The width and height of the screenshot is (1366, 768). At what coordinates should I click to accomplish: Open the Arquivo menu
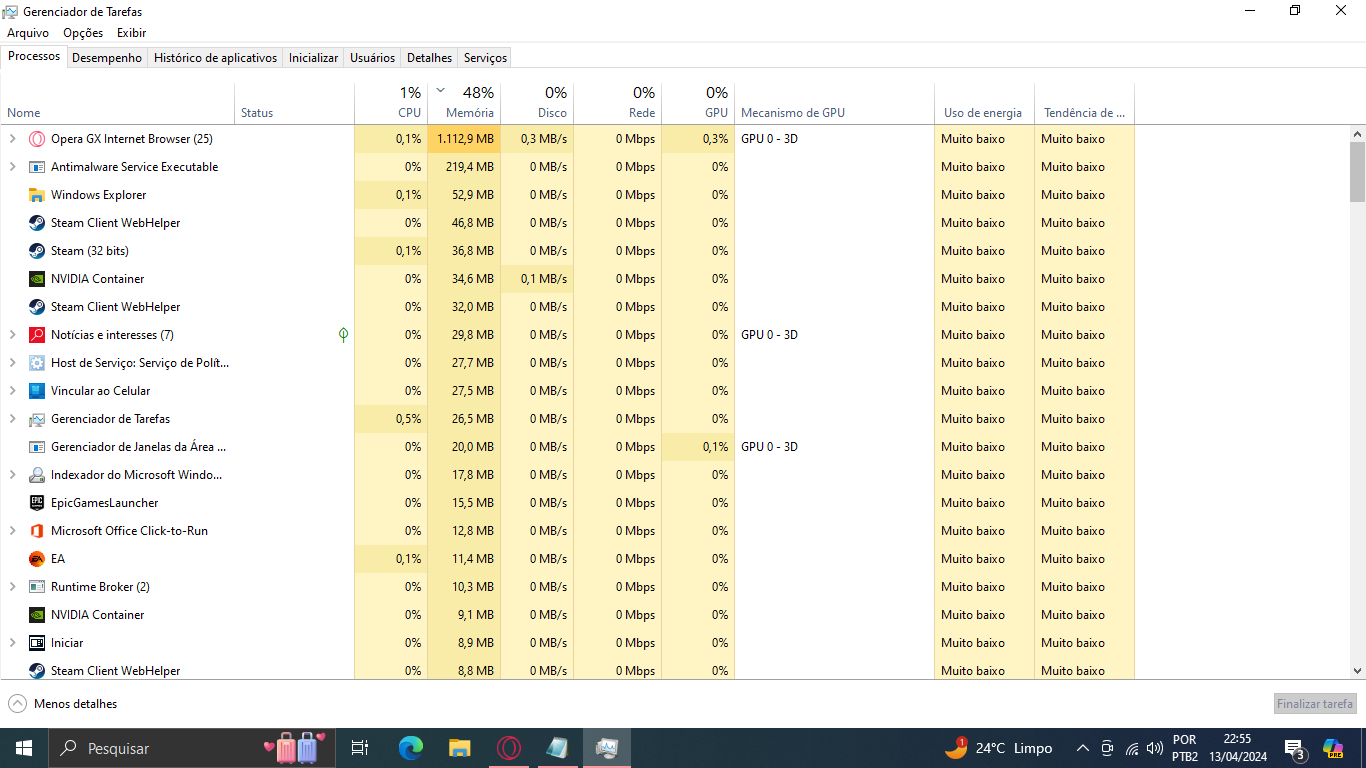tap(28, 33)
